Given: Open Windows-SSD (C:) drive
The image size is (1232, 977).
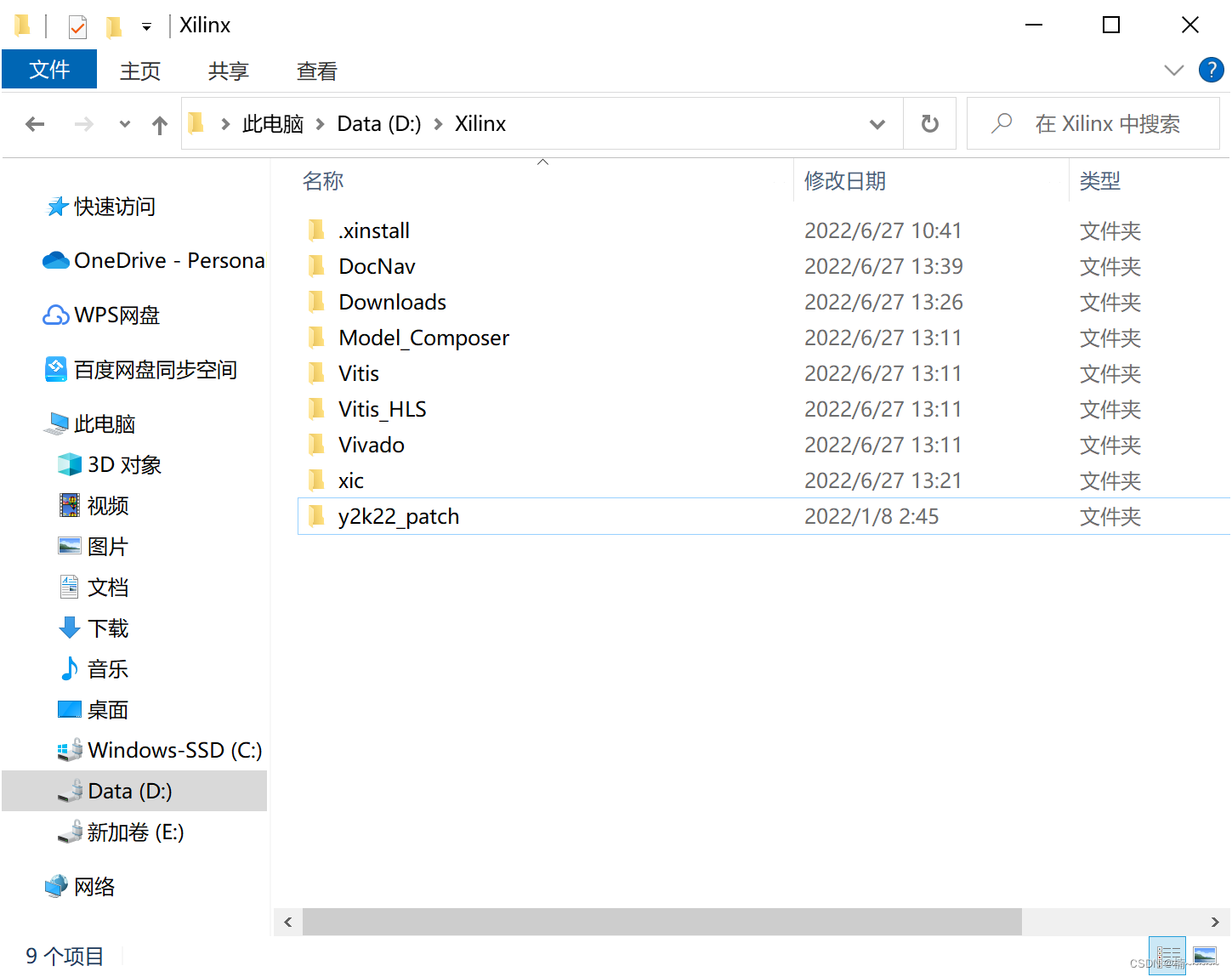Looking at the screenshot, I should [x=160, y=750].
